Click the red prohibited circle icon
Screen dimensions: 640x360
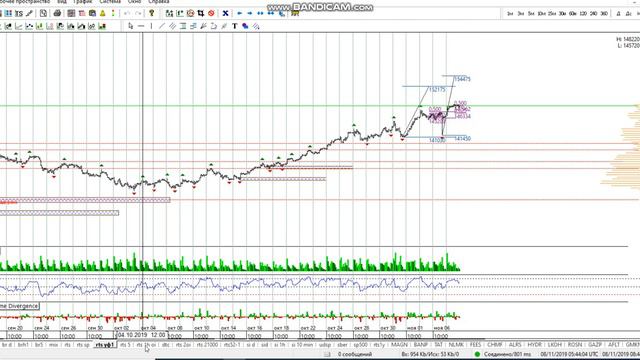point(211,13)
